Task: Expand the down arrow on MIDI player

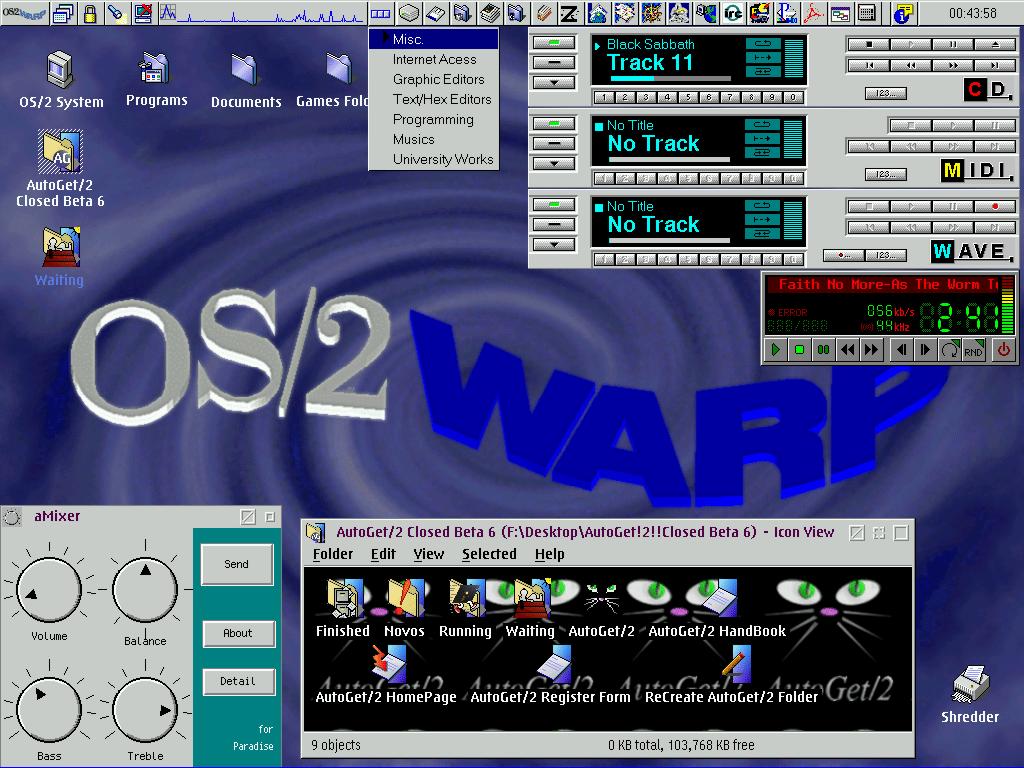Action: click(554, 164)
